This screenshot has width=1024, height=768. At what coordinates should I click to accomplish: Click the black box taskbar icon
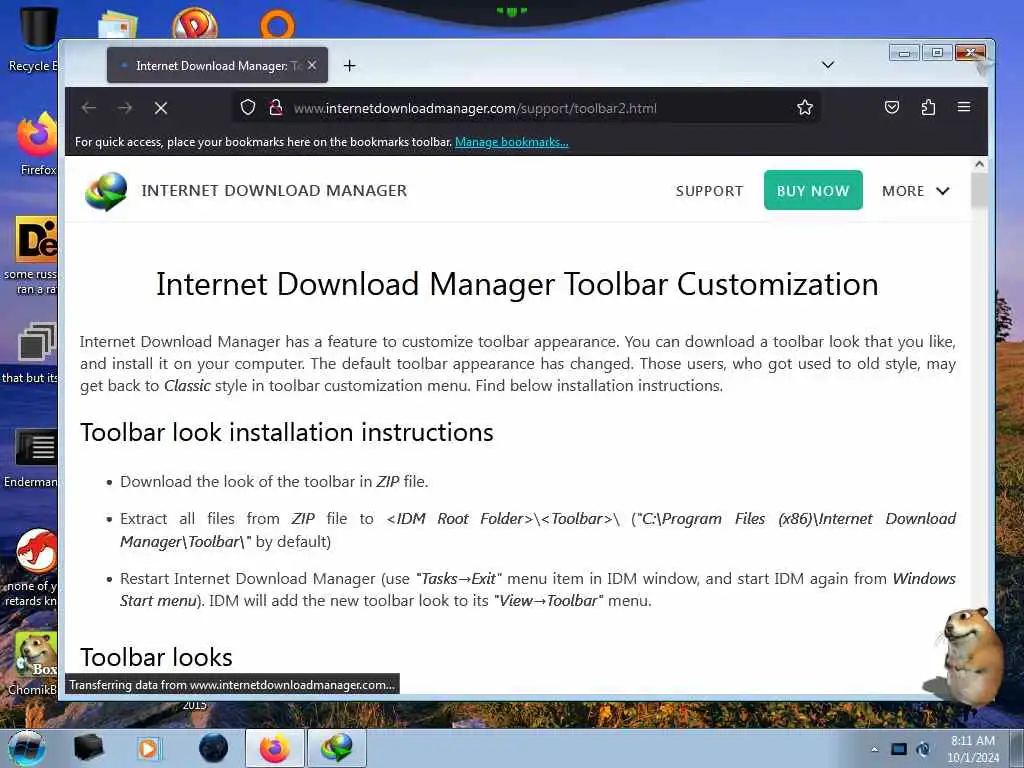[x=88, y=748]
